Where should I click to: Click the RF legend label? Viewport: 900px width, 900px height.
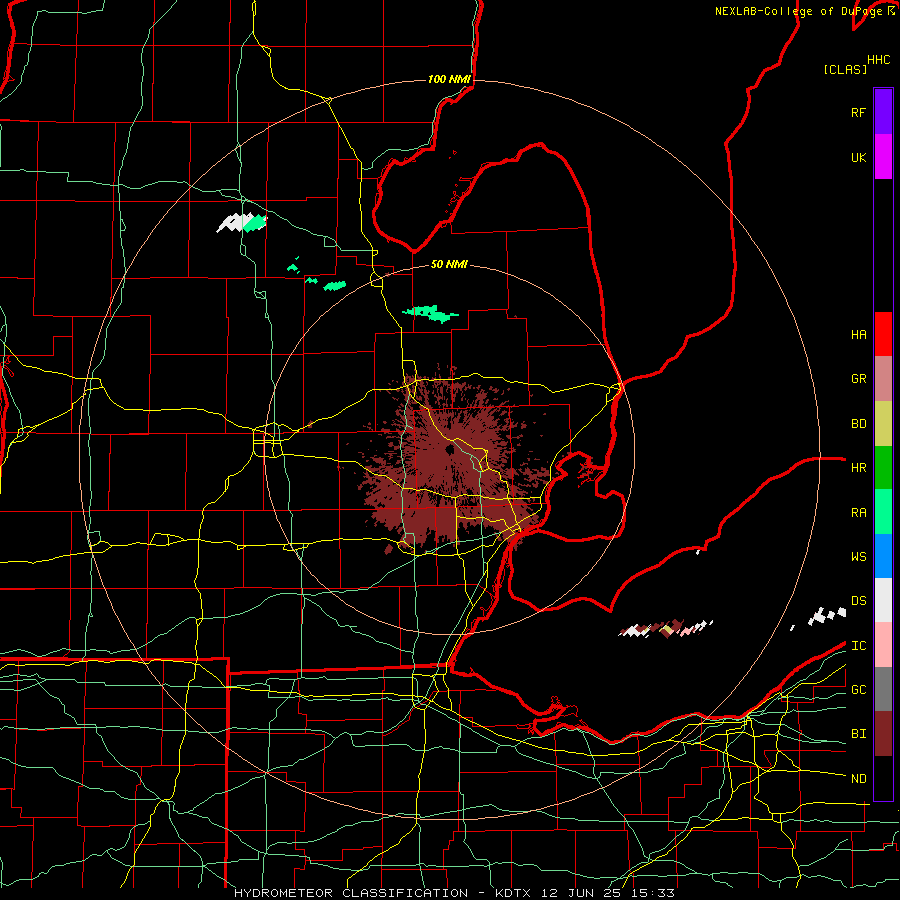tap(858, 112)
